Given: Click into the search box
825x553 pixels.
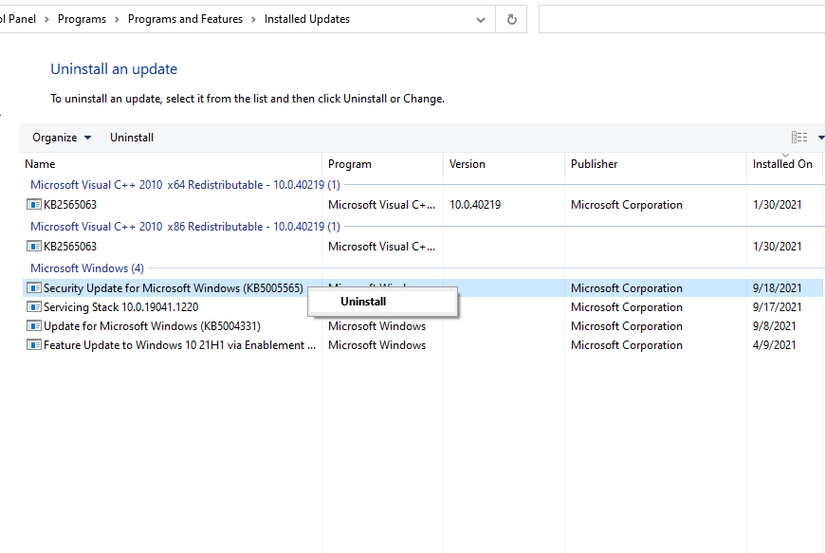Looking at the screenshot, I should click(682, 19).
